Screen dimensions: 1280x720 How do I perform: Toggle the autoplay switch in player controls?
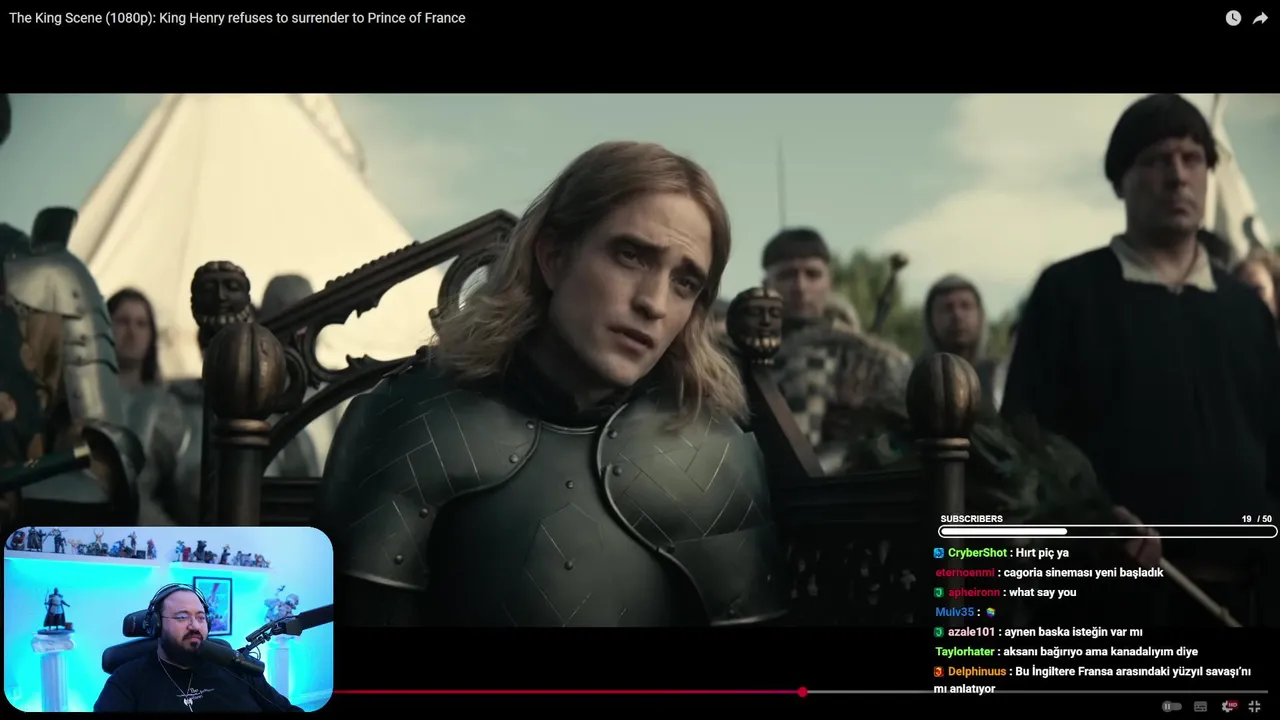(1172, 706)
